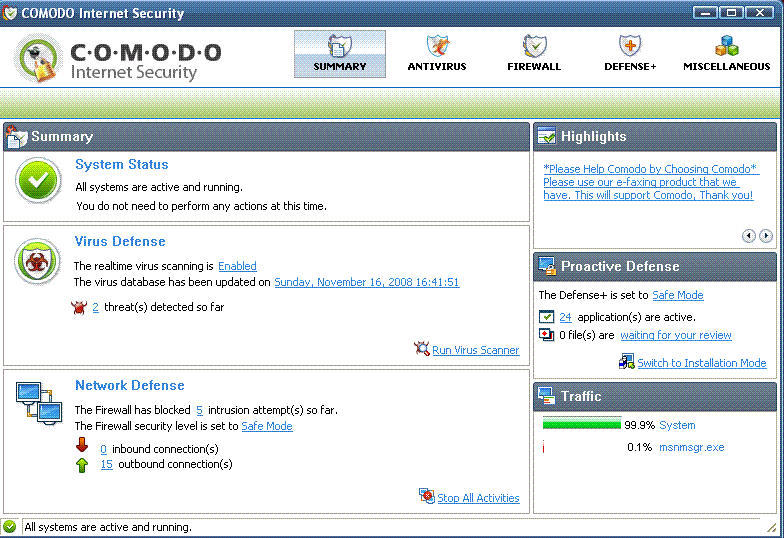Click the Switch to Installation Mode icon
The image size is (784, 538).
626,362
